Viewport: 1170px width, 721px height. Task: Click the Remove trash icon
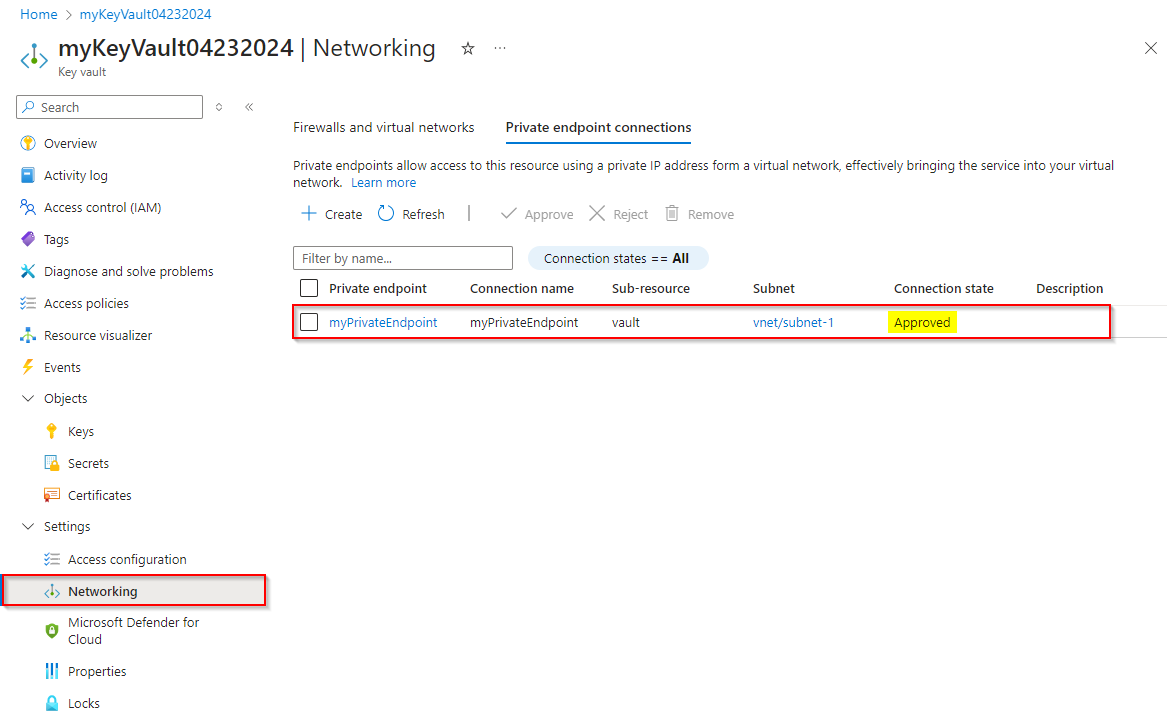click(686, 214)
